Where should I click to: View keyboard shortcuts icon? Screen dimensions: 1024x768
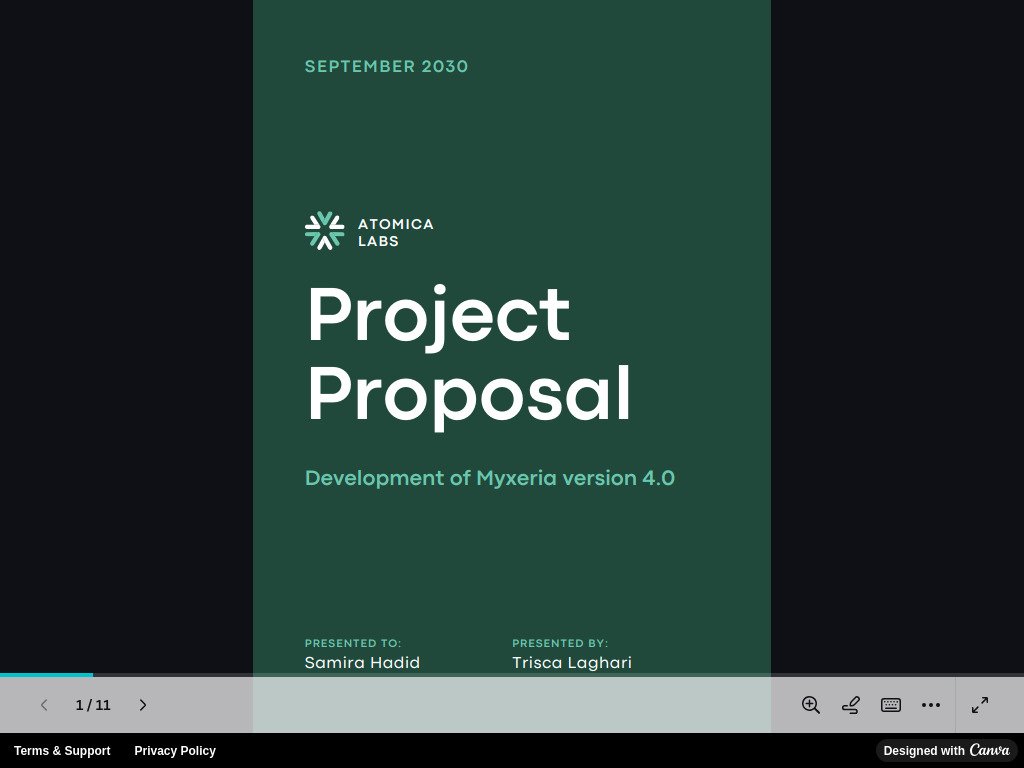pyautogui.click(x=890, y=705)
